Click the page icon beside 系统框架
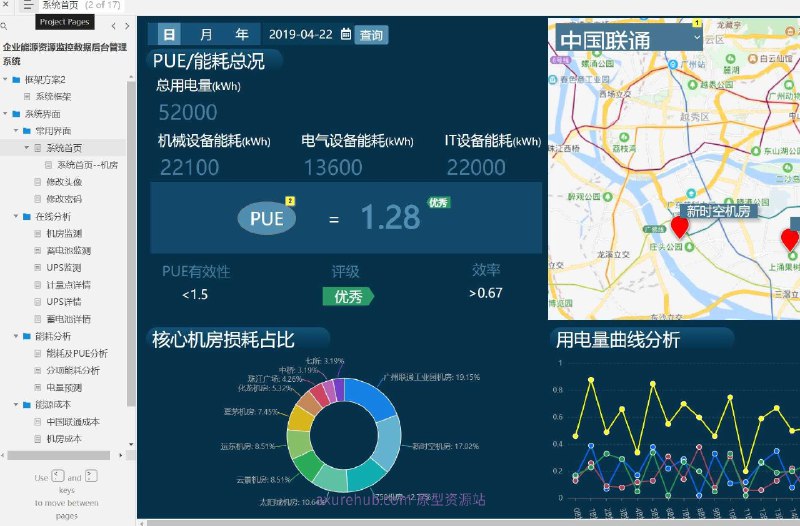 click(x=27, y=96)
